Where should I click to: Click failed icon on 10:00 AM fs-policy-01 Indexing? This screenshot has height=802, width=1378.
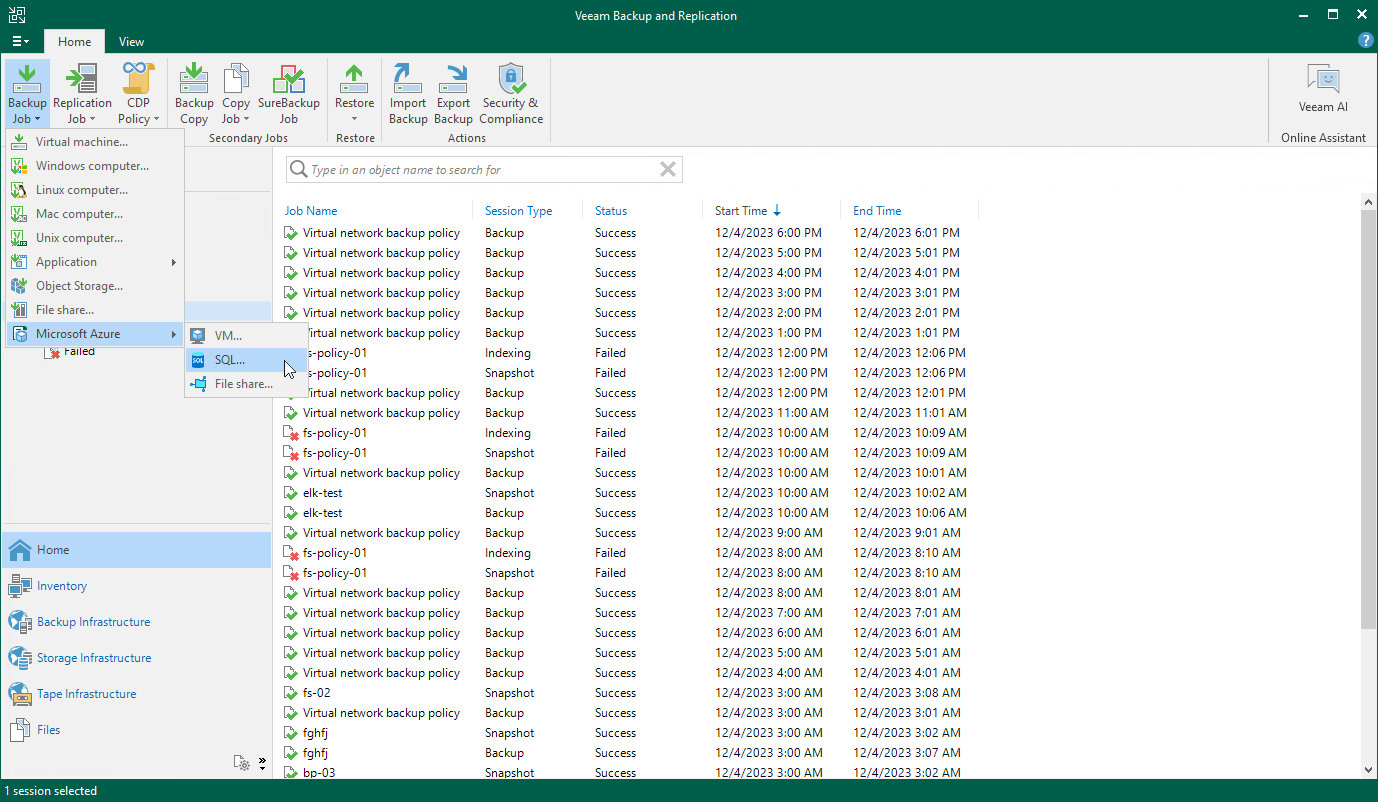pos(291,433)
